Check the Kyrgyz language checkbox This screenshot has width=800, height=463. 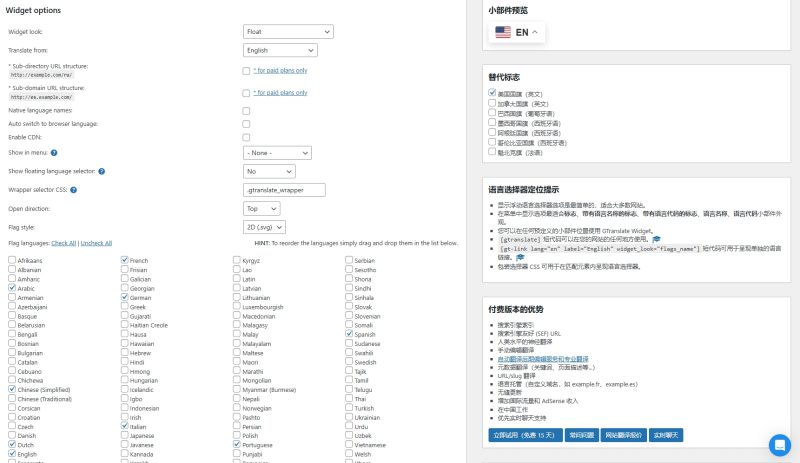[237, 260]
